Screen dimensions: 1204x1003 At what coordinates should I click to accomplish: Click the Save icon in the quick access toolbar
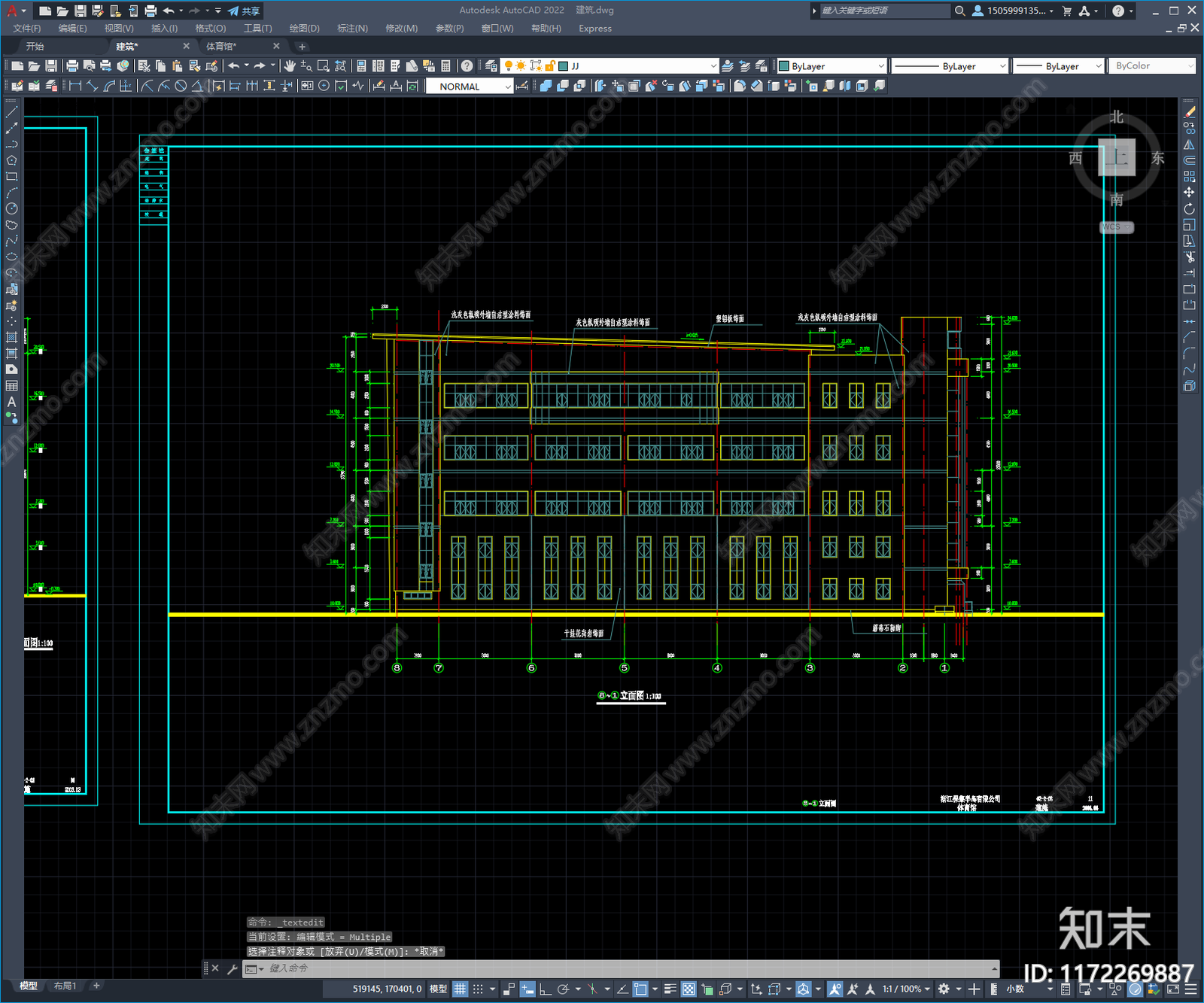point(80,11)
